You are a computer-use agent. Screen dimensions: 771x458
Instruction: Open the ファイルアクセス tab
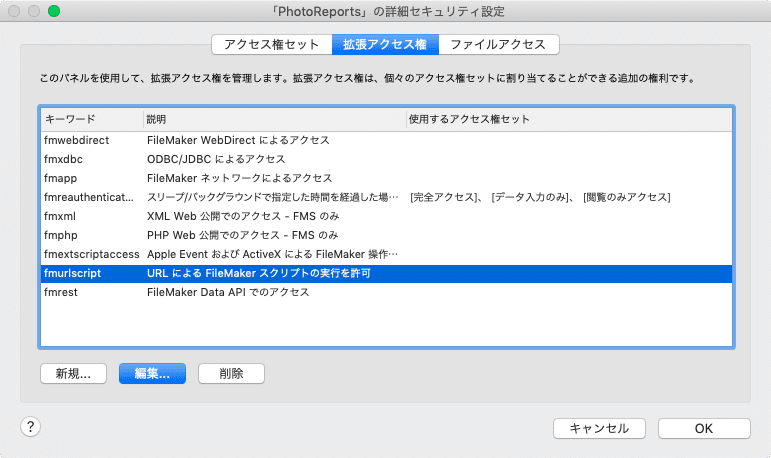click(x=499, y=45)
